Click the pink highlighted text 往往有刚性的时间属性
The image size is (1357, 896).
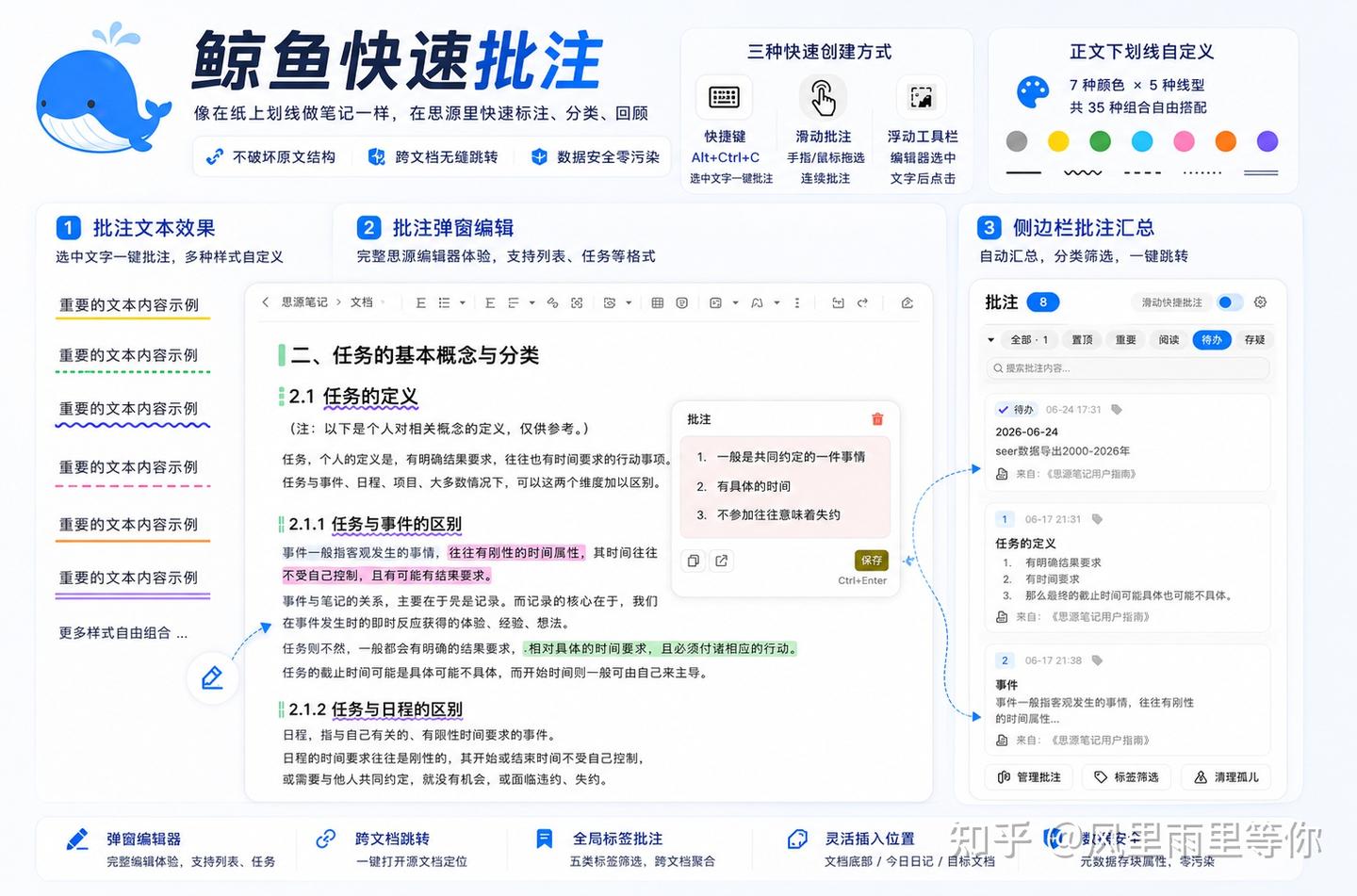tap(516, 553)
